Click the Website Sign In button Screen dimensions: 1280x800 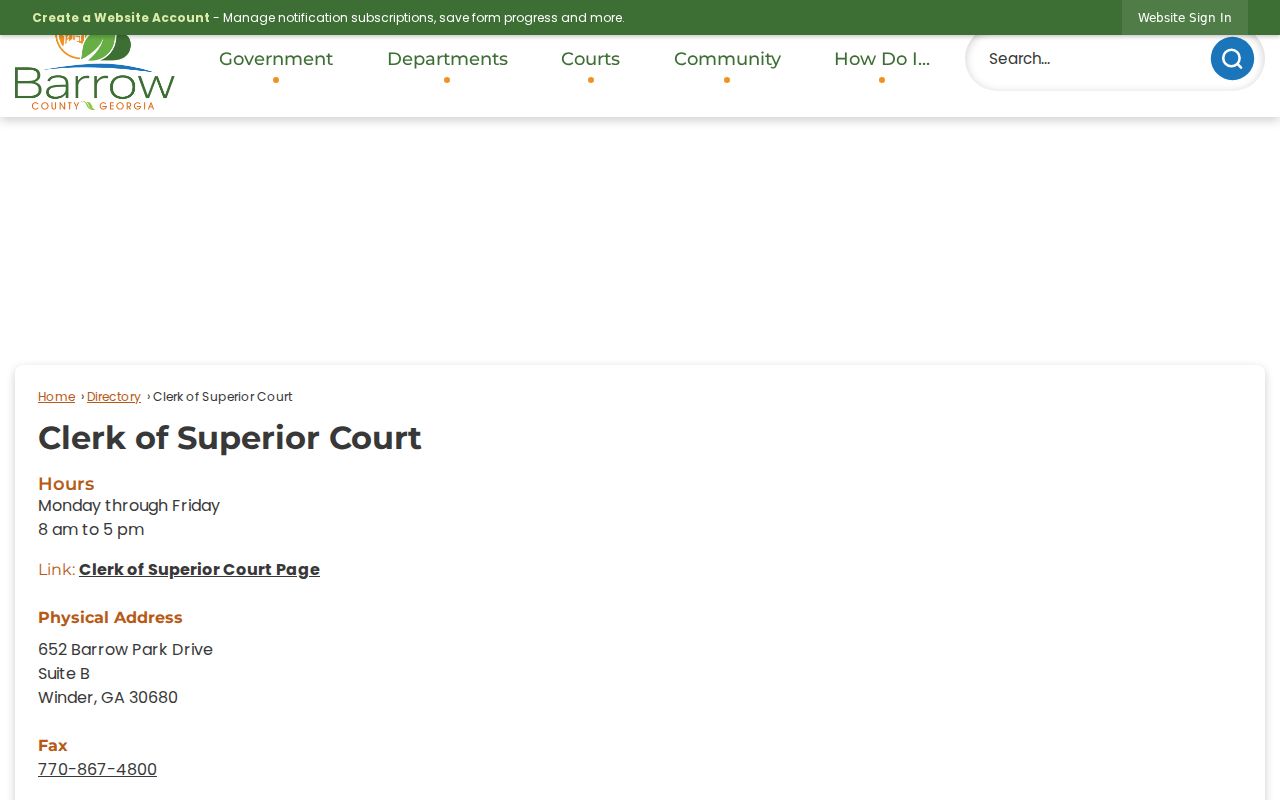[x=1185, y=18]
